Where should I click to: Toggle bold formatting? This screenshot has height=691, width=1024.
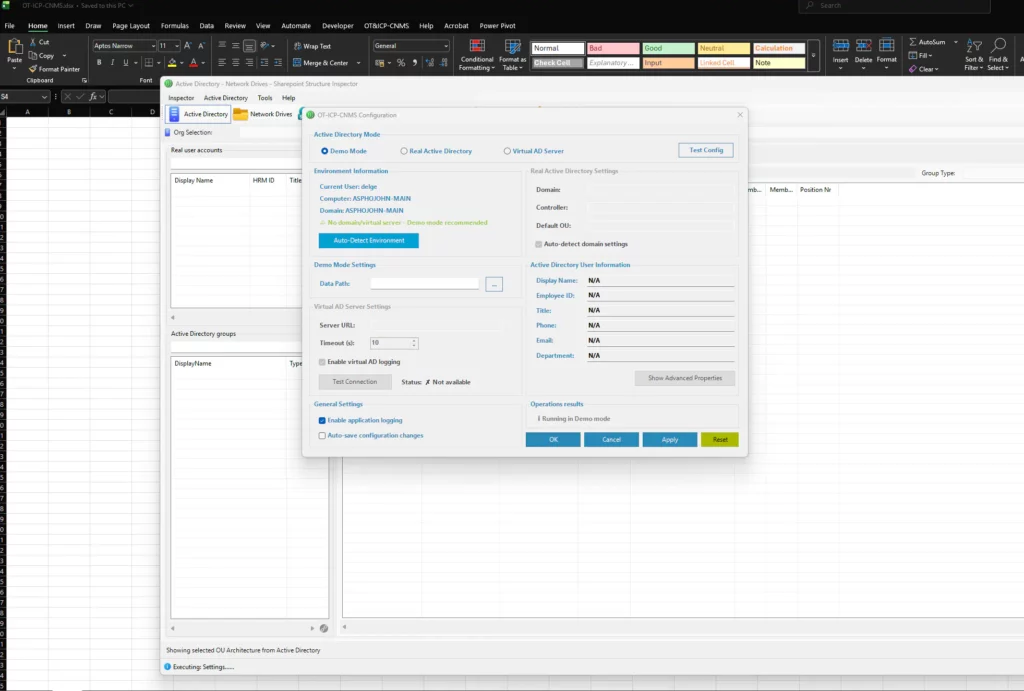point(99,63)
